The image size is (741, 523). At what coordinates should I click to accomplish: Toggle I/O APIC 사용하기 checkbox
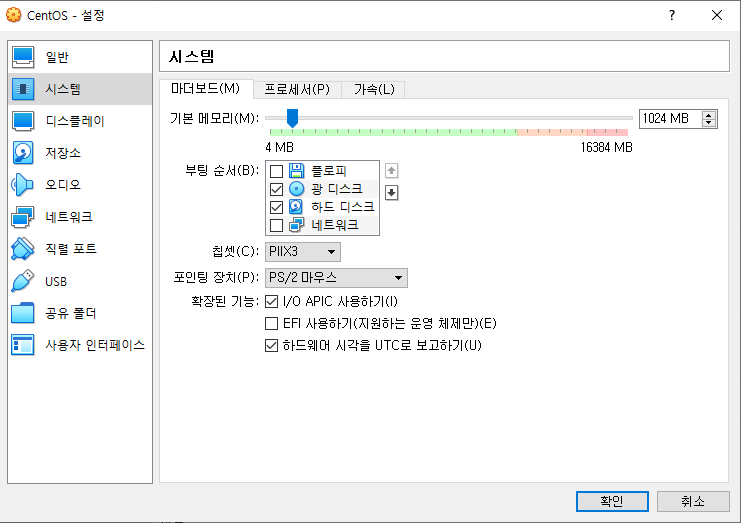point(271,301)
